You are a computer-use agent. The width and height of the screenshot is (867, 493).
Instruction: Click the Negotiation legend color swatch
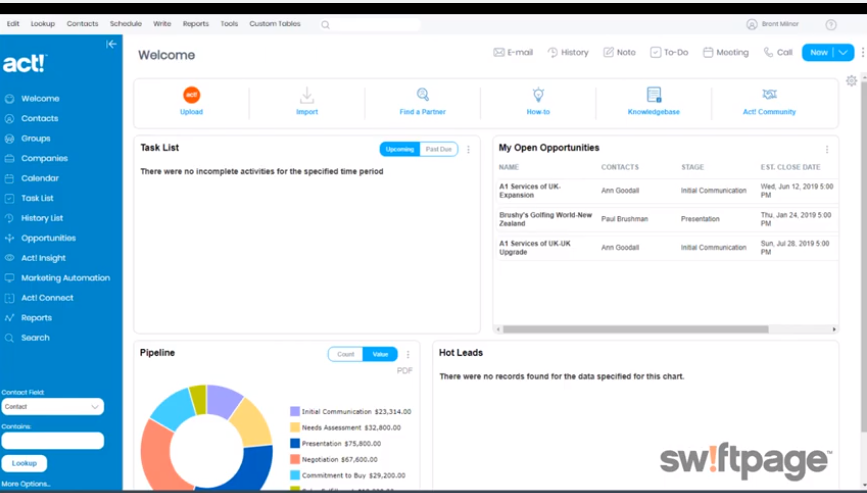[295, 459]
